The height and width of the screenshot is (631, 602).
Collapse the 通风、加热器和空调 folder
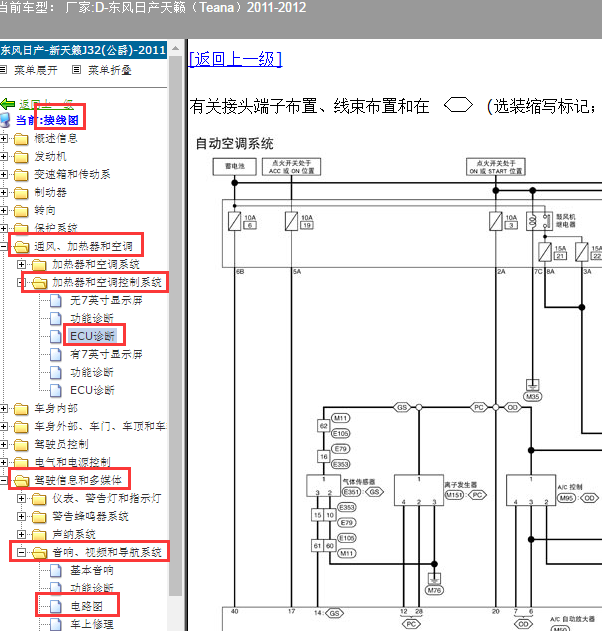[x=3, y=246]
